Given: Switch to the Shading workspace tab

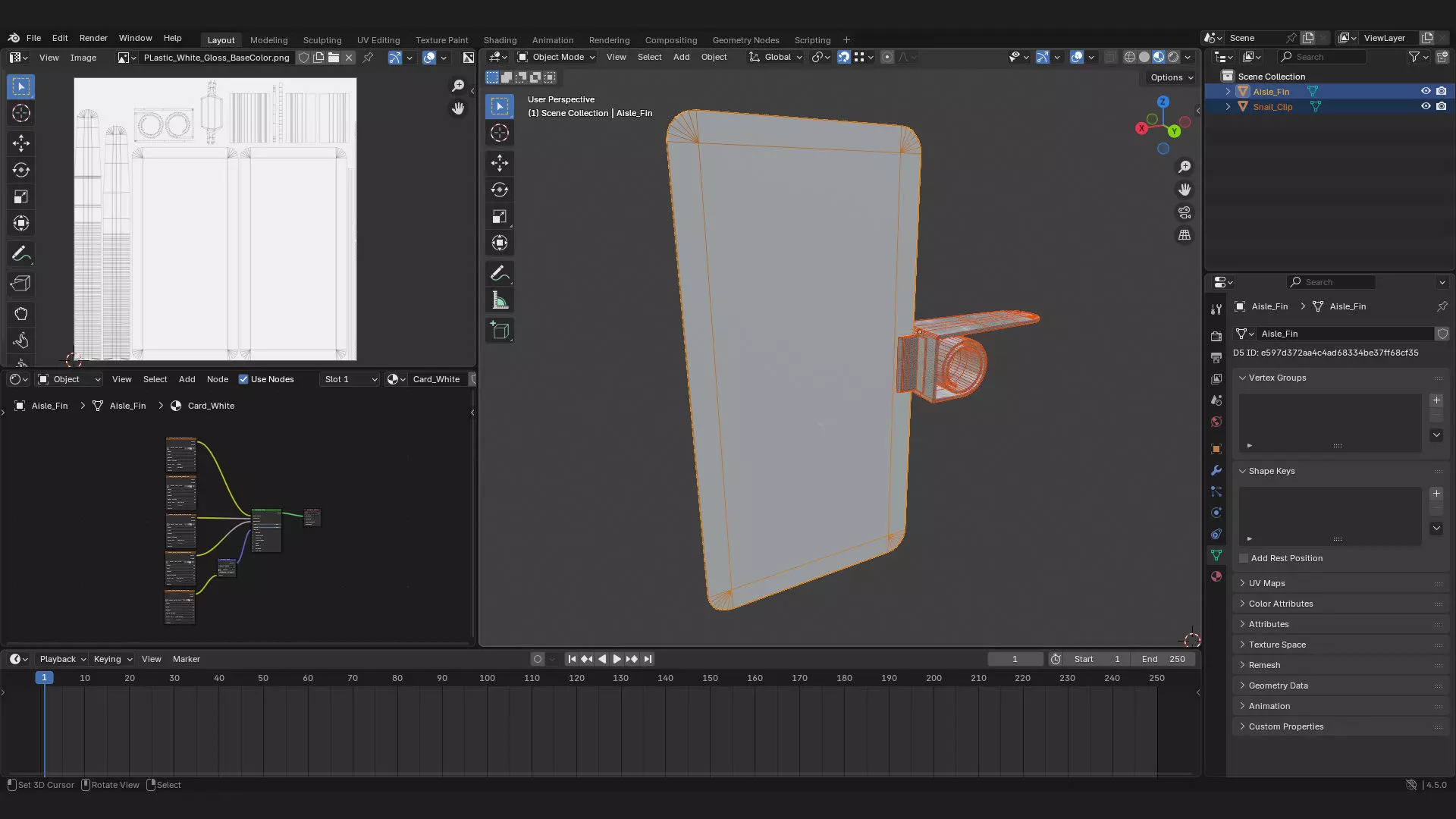Looking at the screenshot, I should (500, 40).
